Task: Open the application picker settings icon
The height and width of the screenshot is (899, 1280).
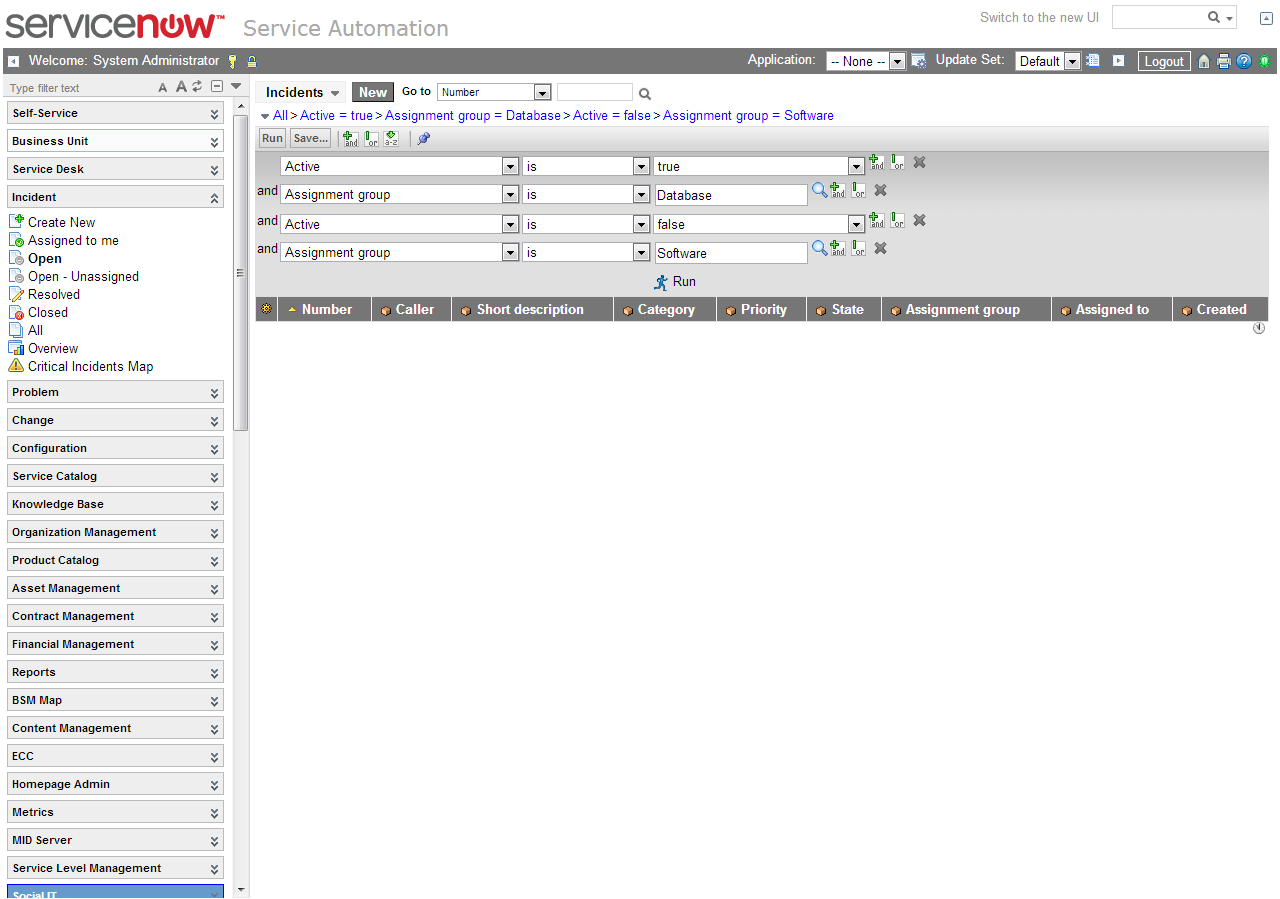Action: [x=918, y=61]
